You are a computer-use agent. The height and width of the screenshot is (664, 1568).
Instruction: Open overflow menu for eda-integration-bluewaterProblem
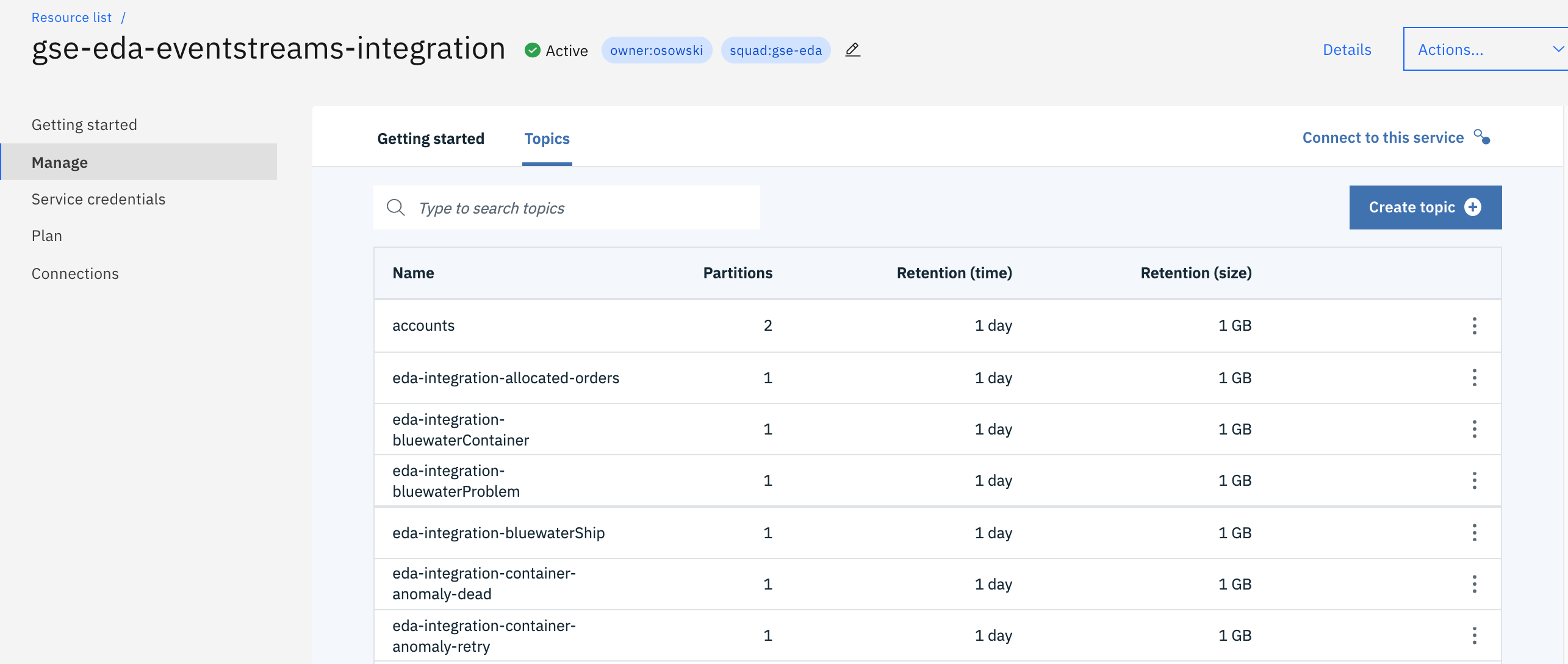(x=1474, y=481)
